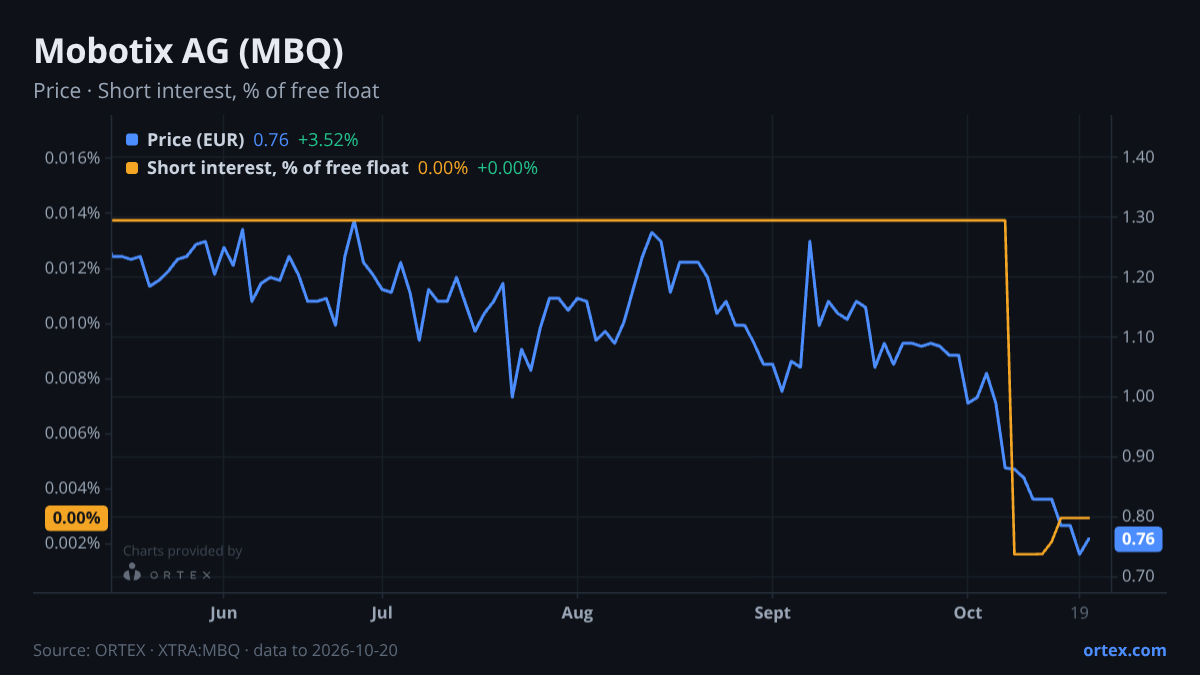Click the 1.20 right axis label

click(x=1139, y=277)
